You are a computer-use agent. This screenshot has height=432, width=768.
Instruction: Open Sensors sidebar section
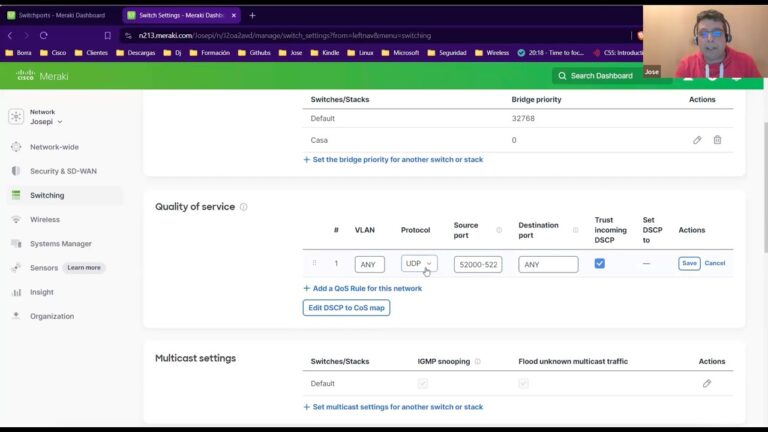click(44, 268)
